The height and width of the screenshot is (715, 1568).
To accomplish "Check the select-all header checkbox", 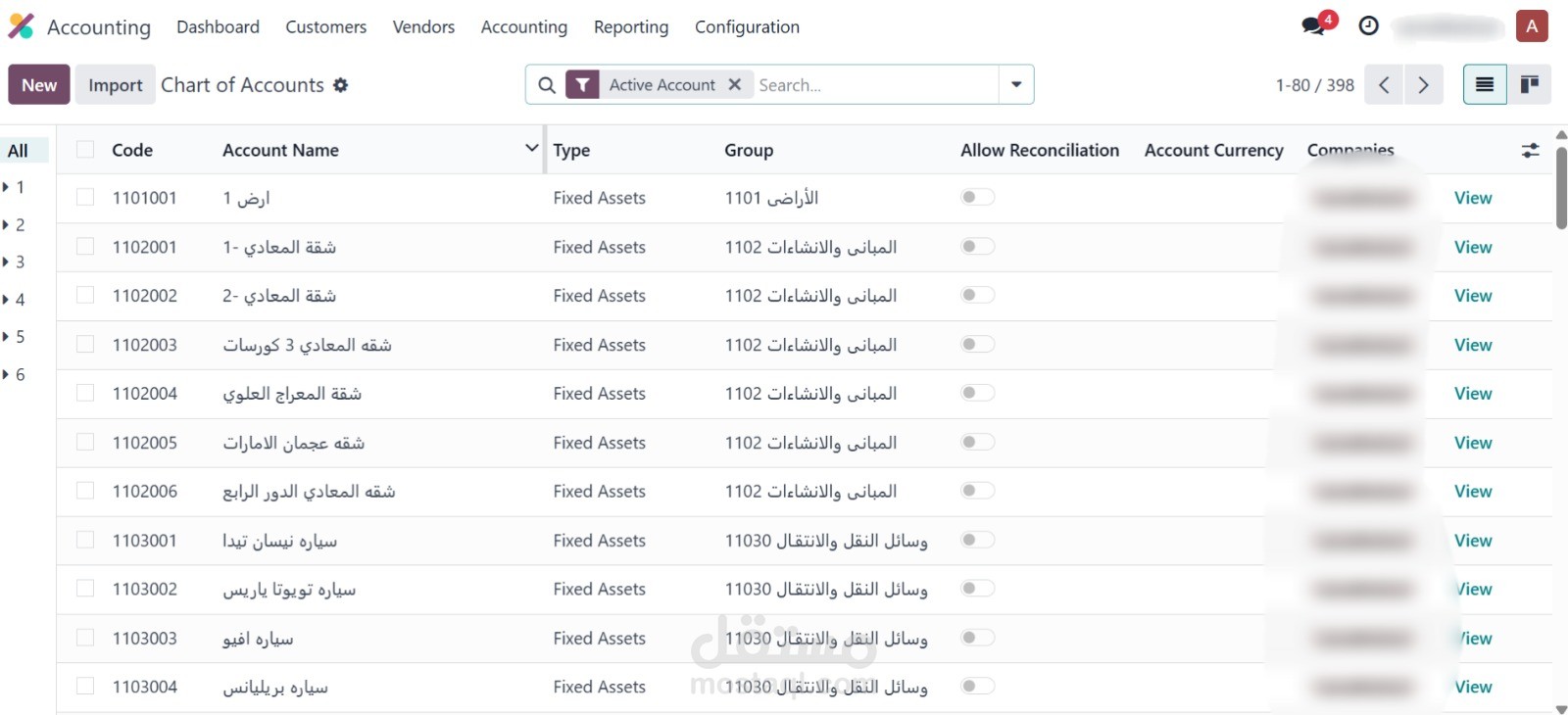I will [85, 150].
